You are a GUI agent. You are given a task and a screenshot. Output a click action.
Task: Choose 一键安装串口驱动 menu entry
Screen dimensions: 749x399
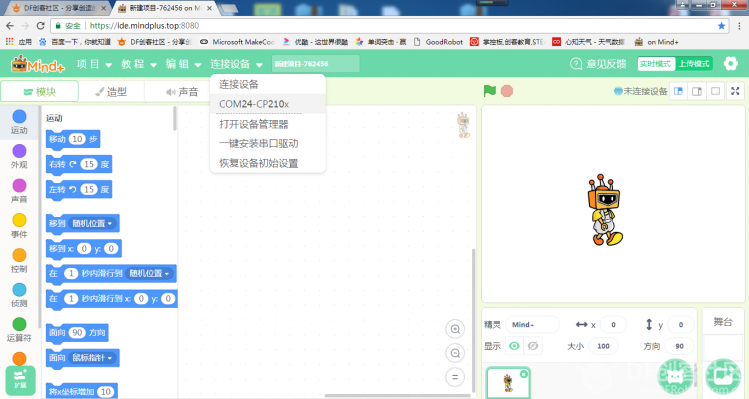[268, 143]
